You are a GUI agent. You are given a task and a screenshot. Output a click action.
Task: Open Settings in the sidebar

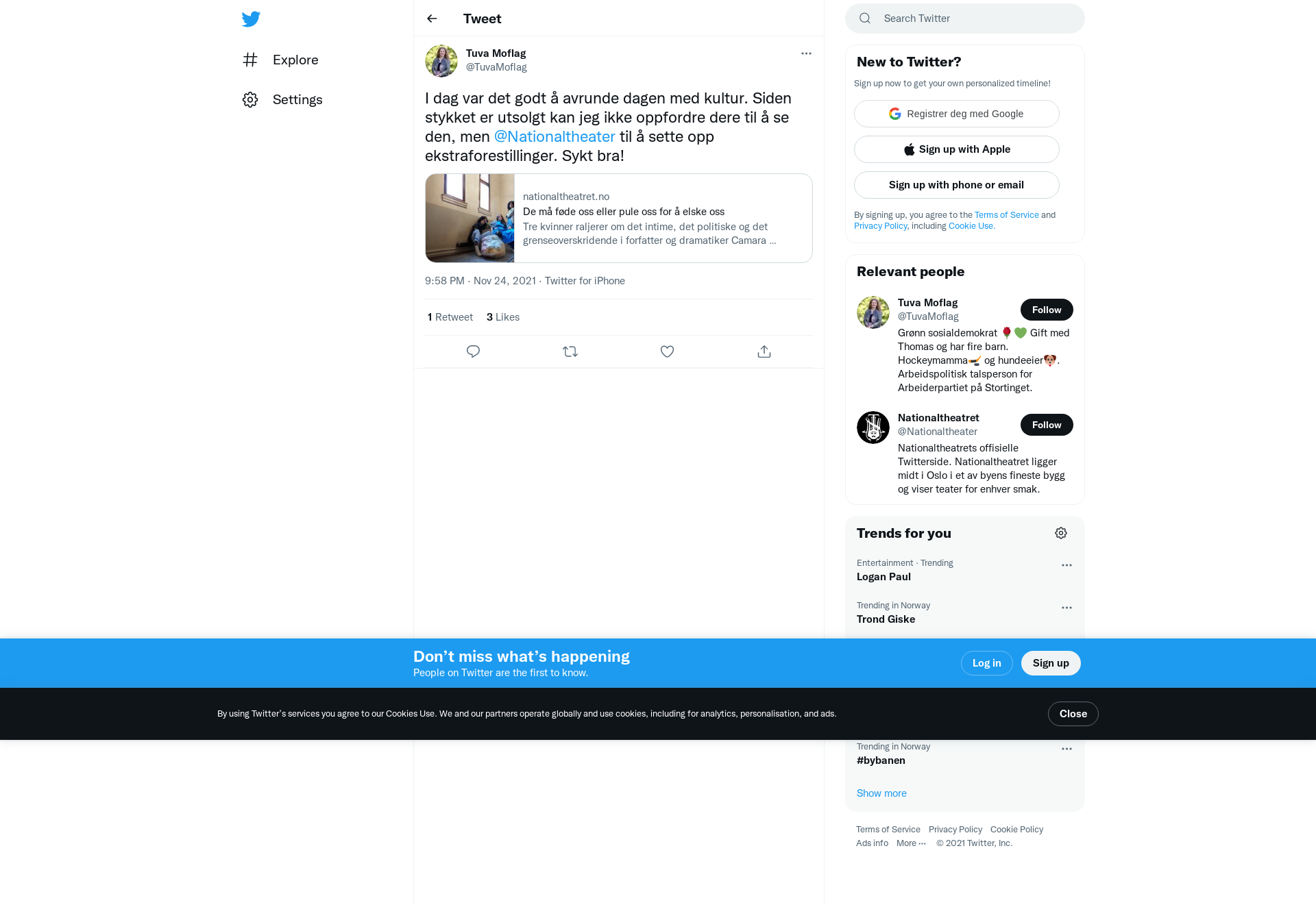point(282,99)
